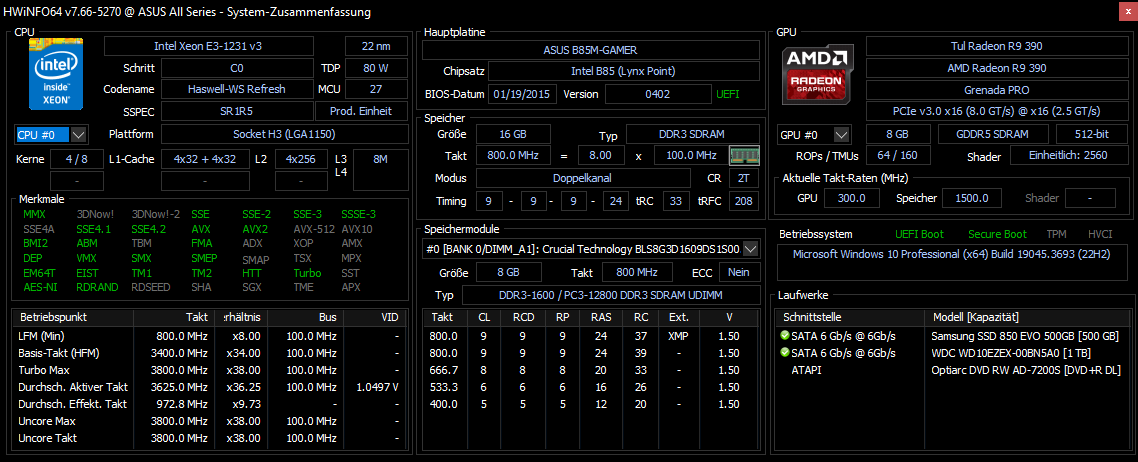Click the UEFI Boot indicator

coord(920,234)
